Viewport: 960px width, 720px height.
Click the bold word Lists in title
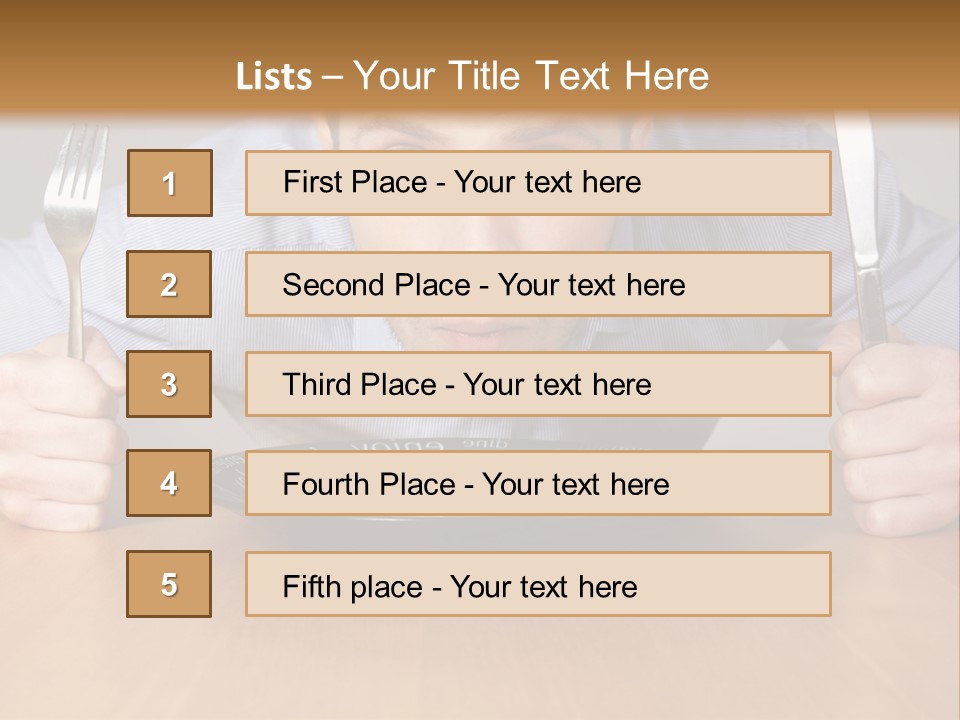point(274,77)
